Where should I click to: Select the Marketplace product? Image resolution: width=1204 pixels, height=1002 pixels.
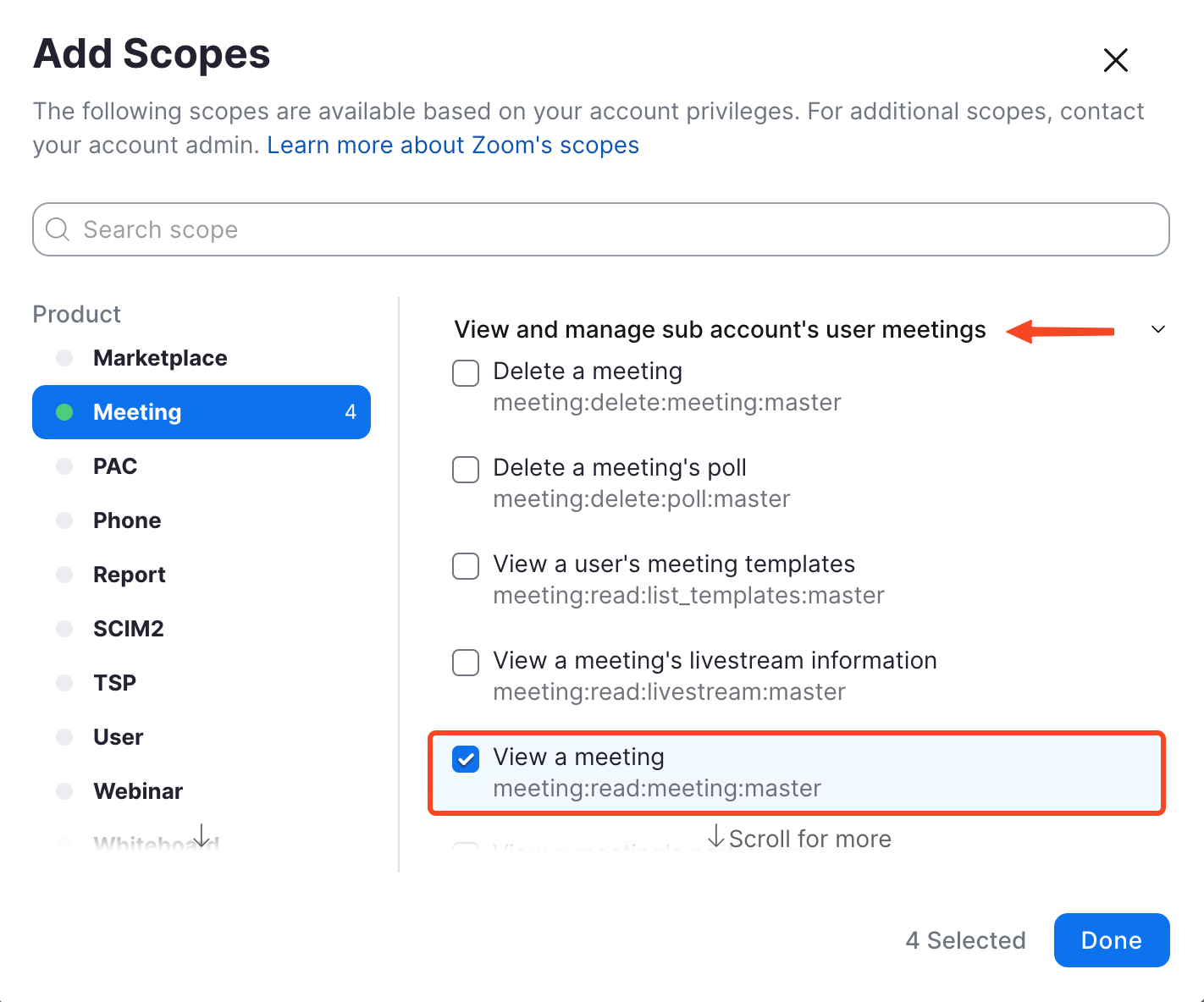pos(202,358)
